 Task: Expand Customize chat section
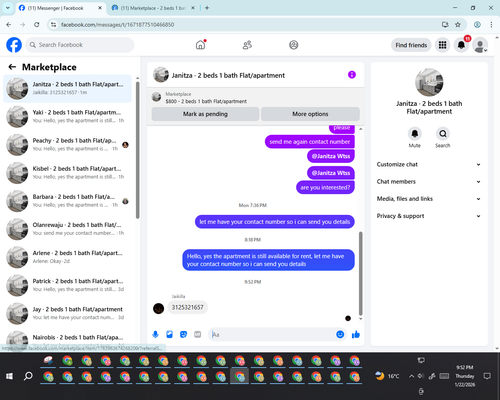coord(429,164)
